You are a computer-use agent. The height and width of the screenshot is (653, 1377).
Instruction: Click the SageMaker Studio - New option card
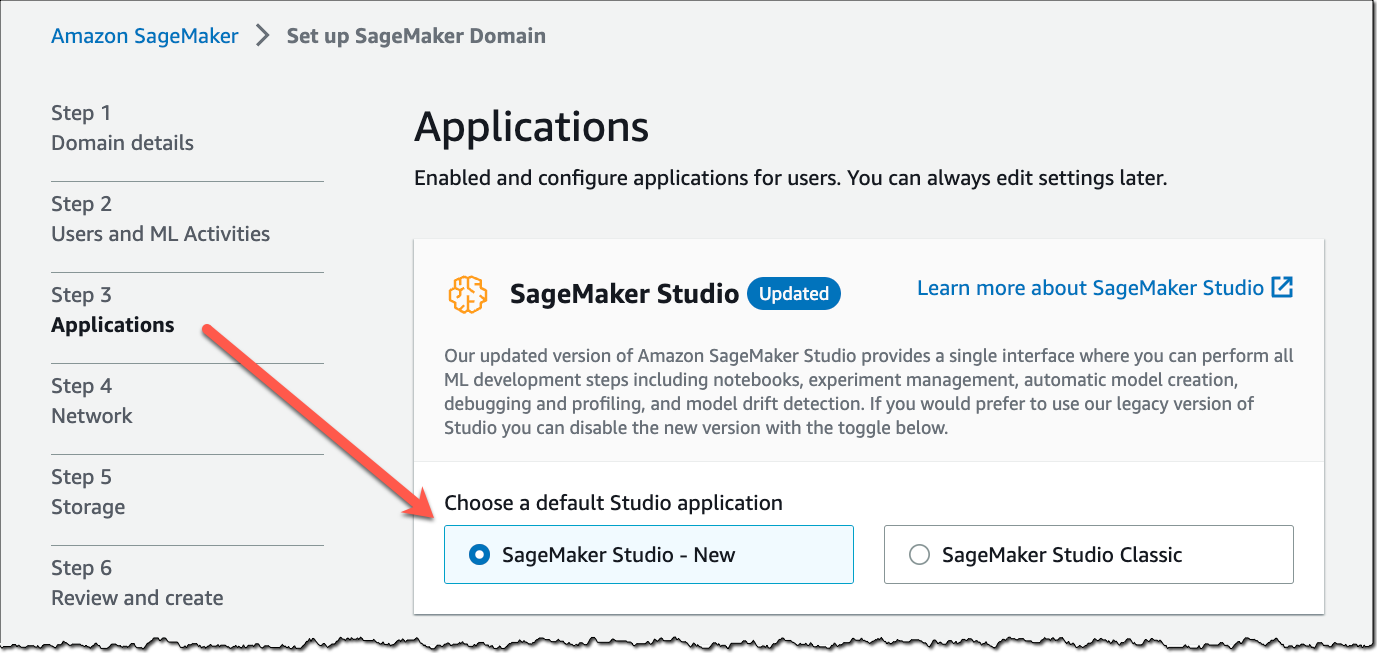tap(648, 553)
